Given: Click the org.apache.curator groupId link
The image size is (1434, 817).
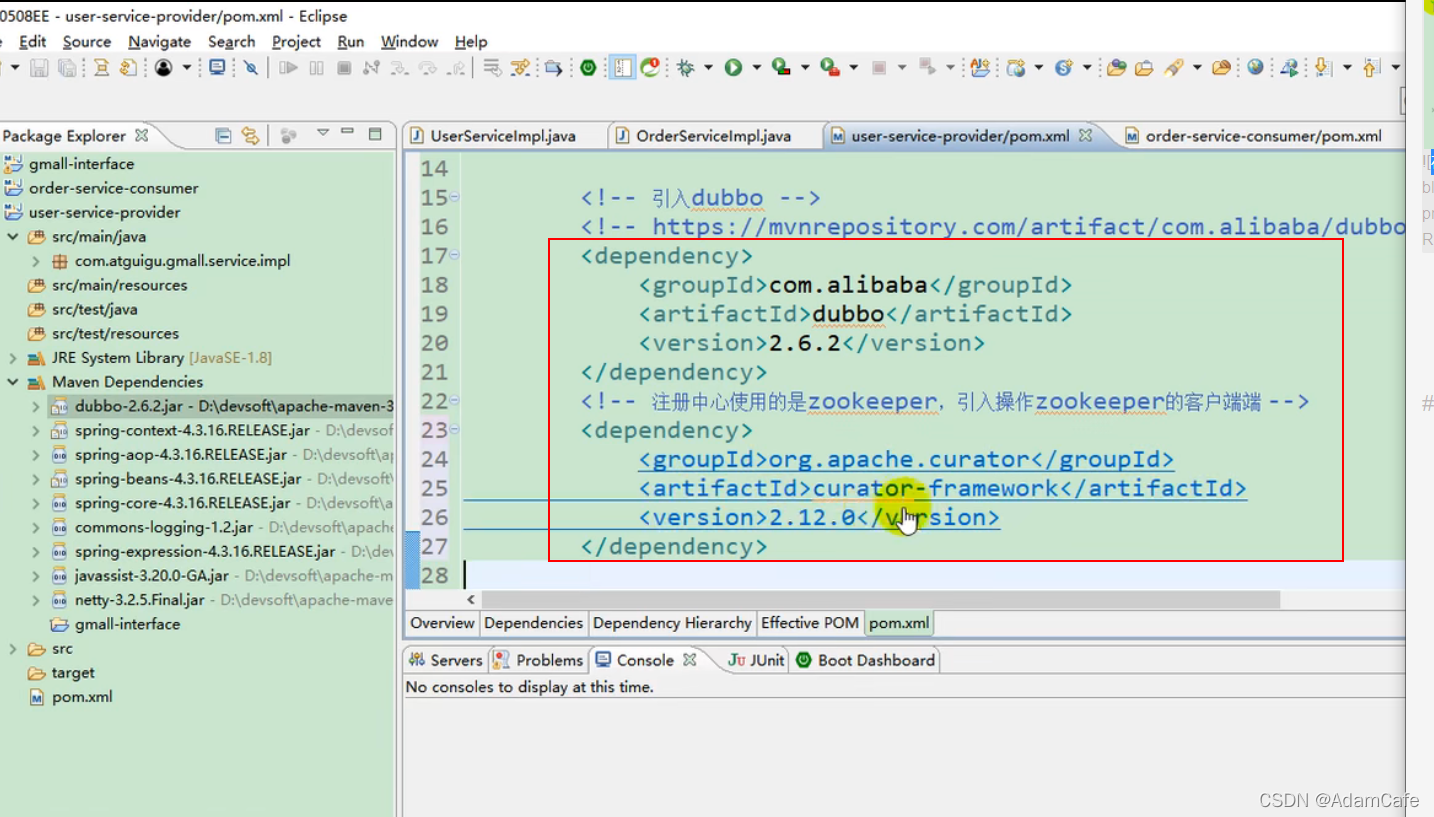Looking at the screenshot, I should pyautogui.click(x=906, y=459).
